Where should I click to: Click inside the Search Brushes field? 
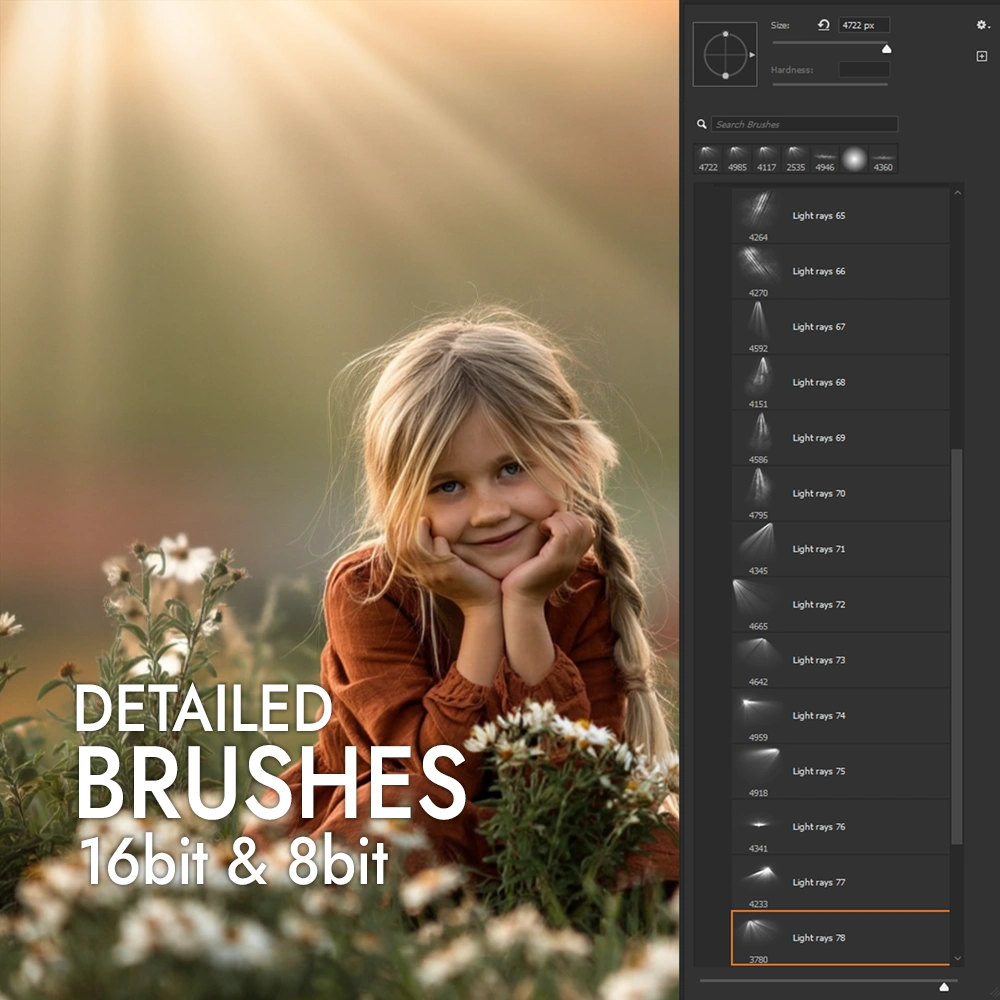pos(804,125)
